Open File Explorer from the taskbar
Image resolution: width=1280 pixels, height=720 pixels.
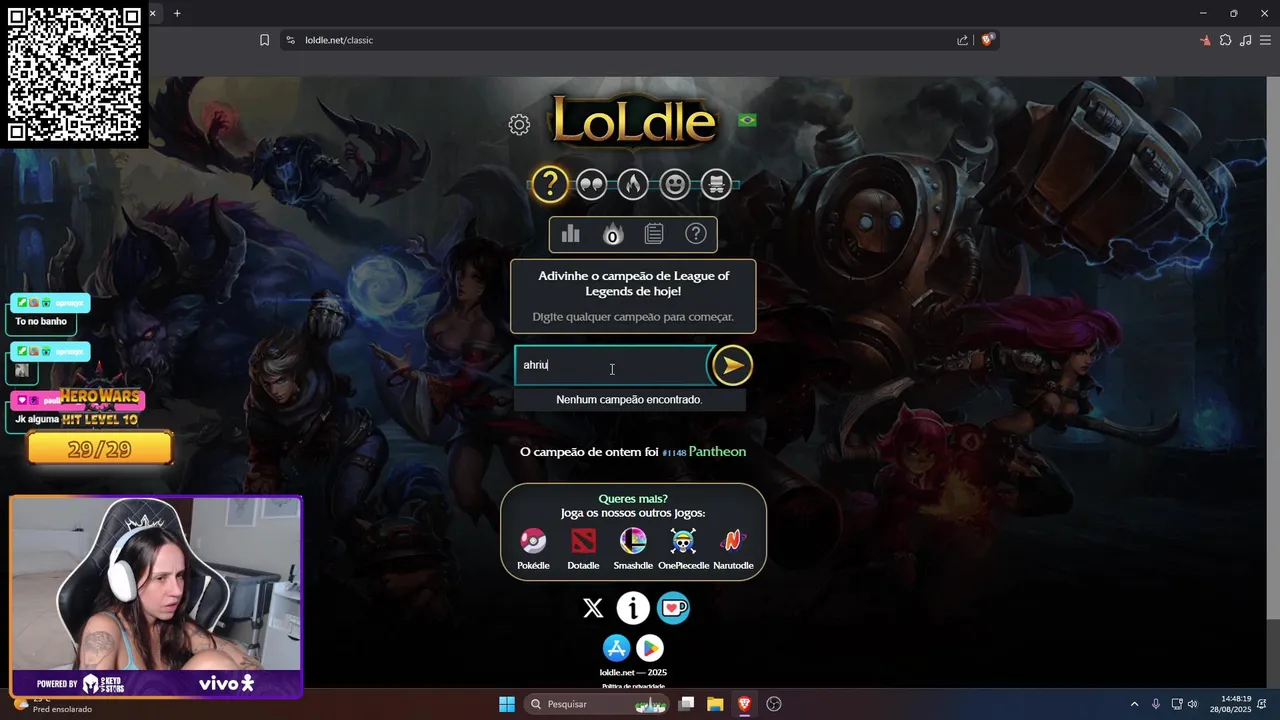715,704
